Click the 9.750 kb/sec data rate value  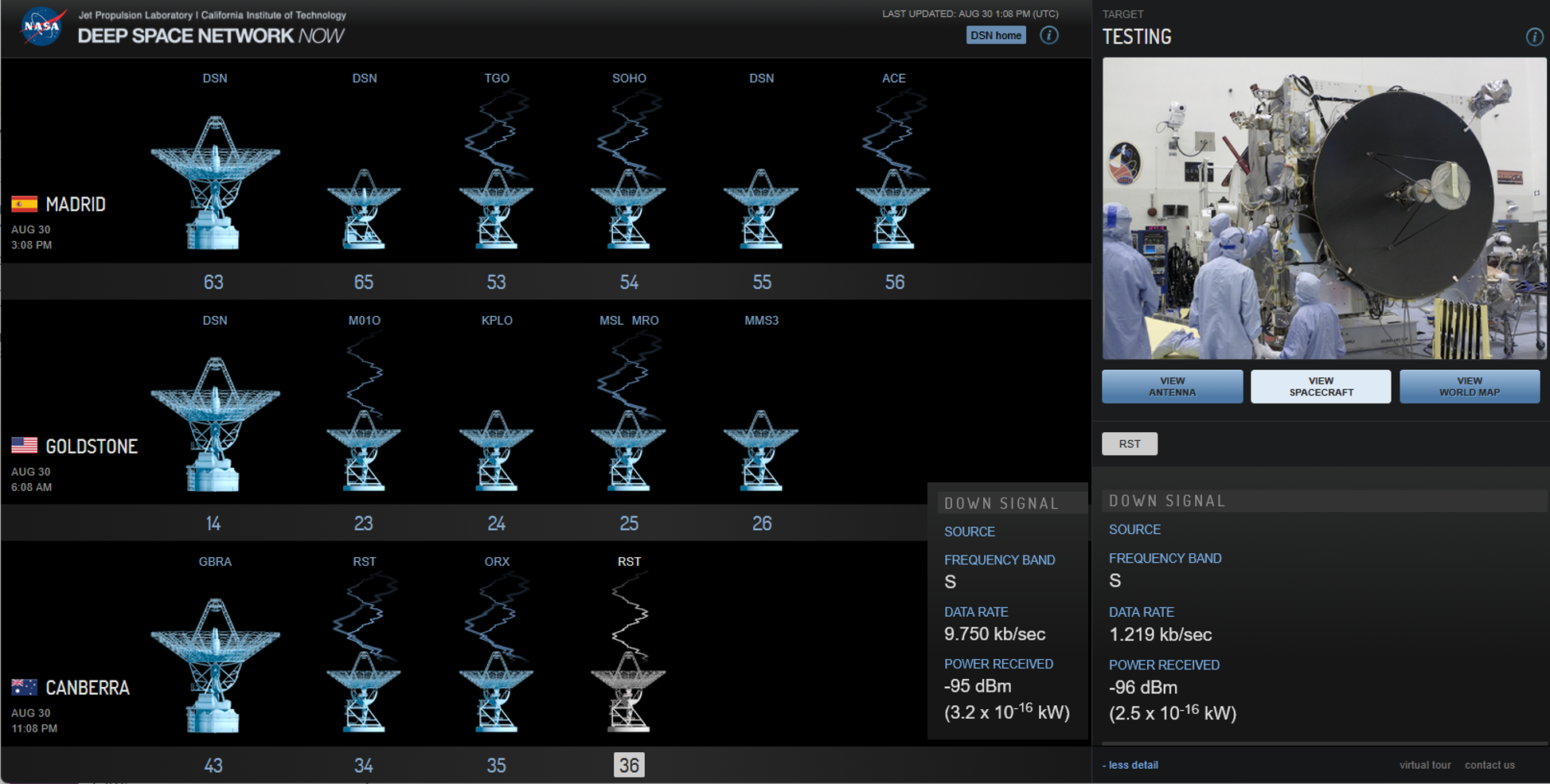pos(995,634)
